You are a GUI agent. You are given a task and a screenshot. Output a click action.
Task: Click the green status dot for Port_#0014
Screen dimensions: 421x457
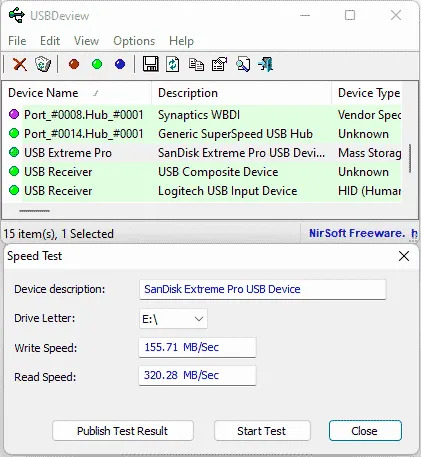14,133
